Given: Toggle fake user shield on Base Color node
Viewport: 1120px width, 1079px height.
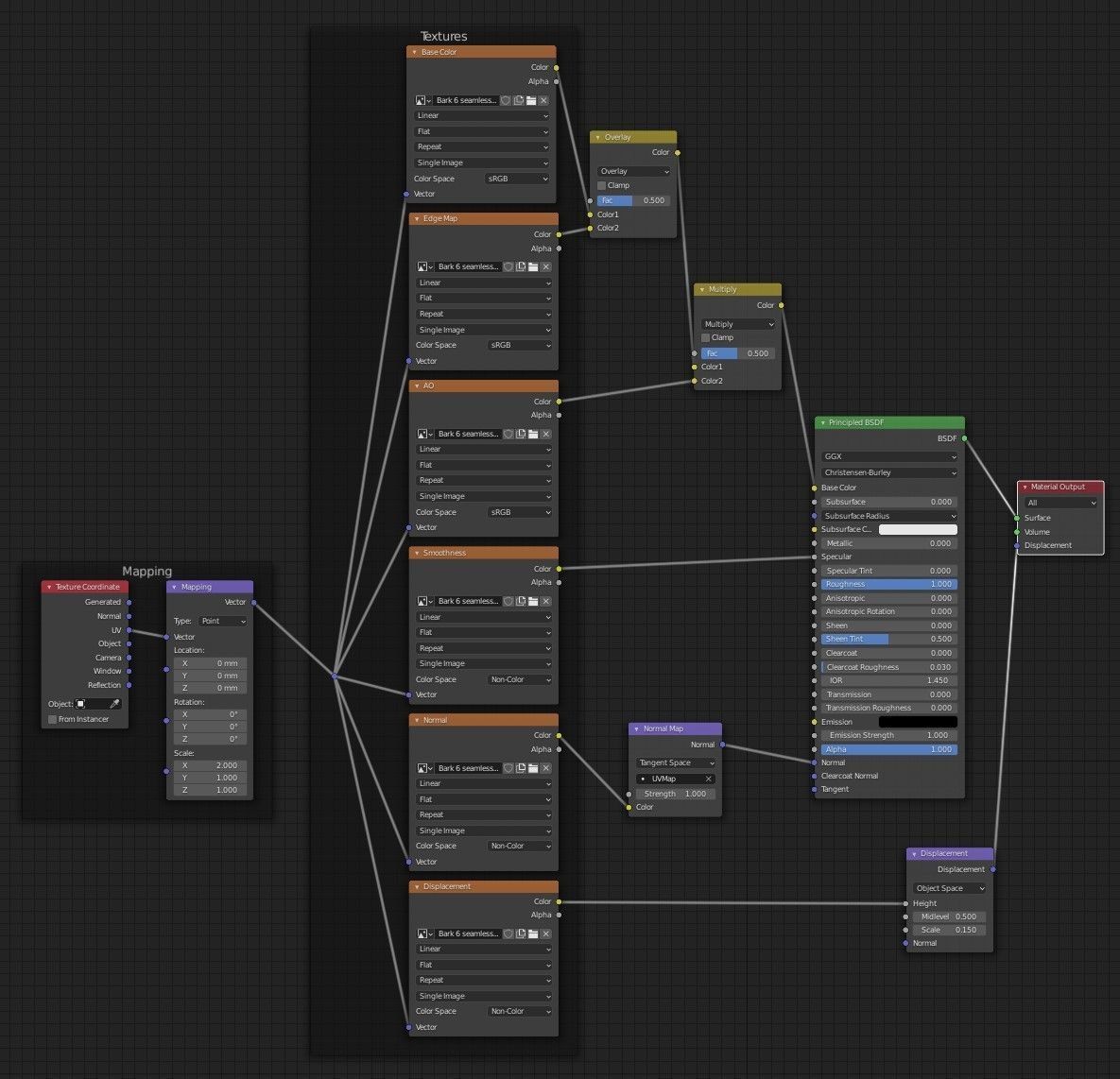Looking at the screenshot, I should pyautogui.click(x=506, y=101).
